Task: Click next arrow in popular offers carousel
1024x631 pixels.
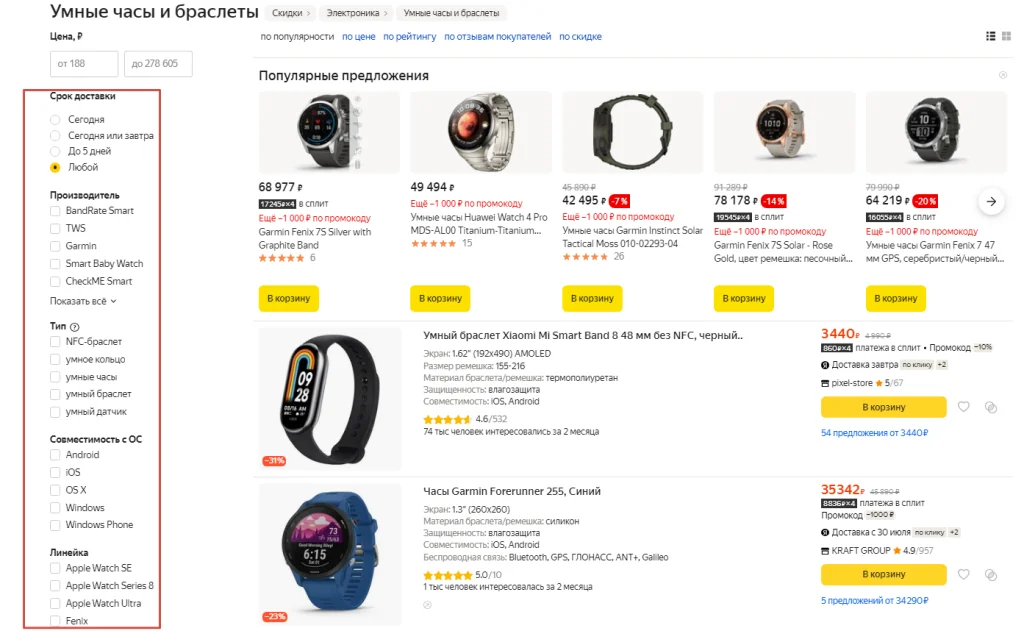Action: [x=991, y=201]
